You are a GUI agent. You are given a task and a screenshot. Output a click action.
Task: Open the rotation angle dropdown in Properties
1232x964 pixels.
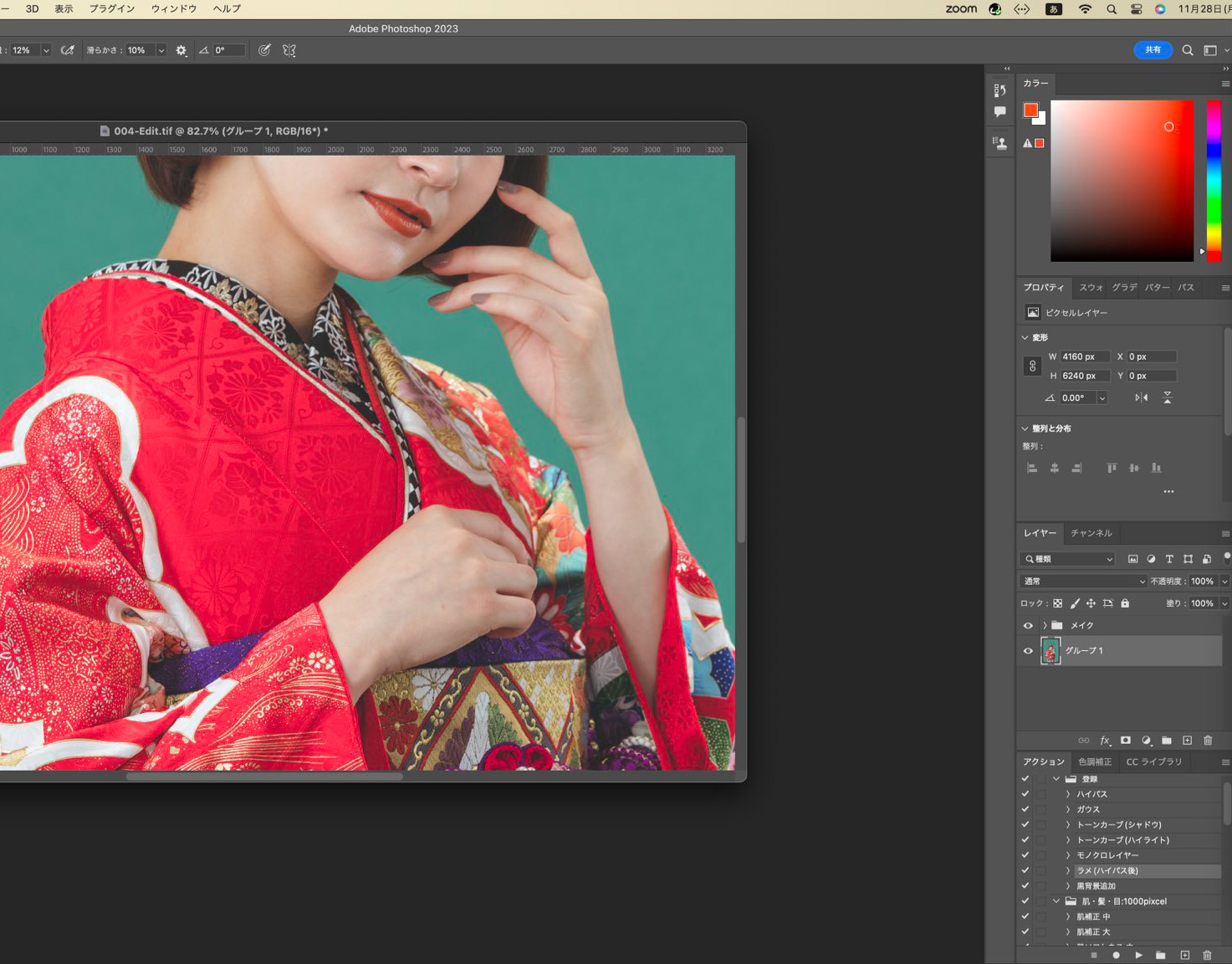click(x=1102, y=398)
